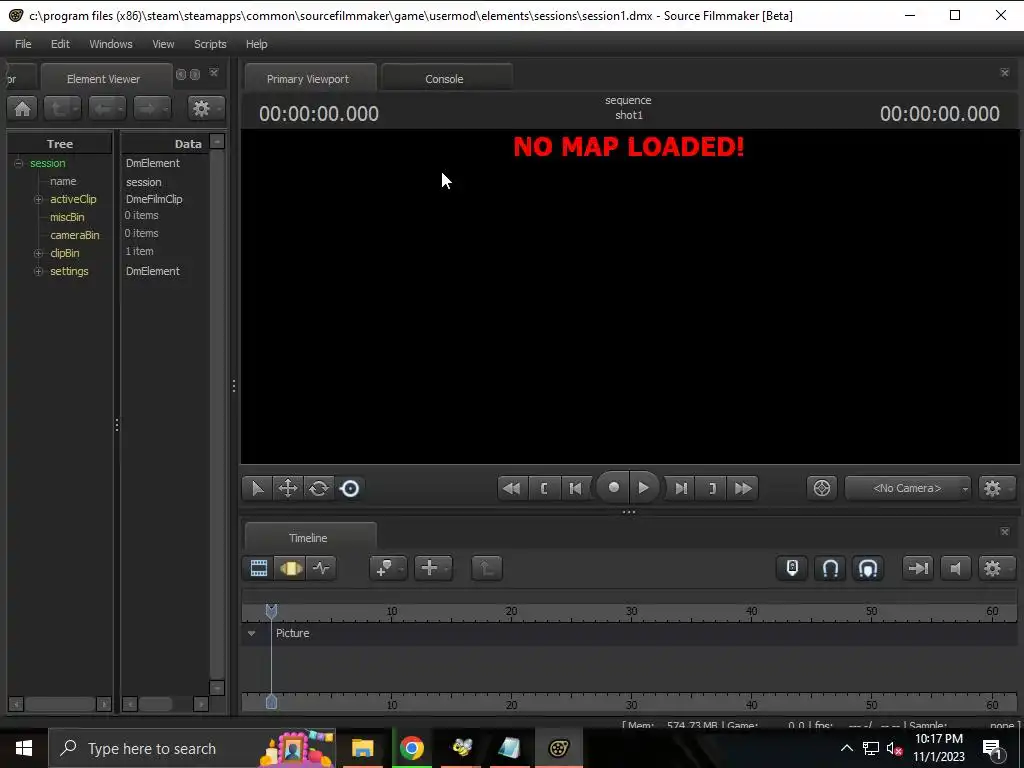Screen dimensions: 1024x768
Task: Expand the clipBin node
Action: tap(39, 253)
